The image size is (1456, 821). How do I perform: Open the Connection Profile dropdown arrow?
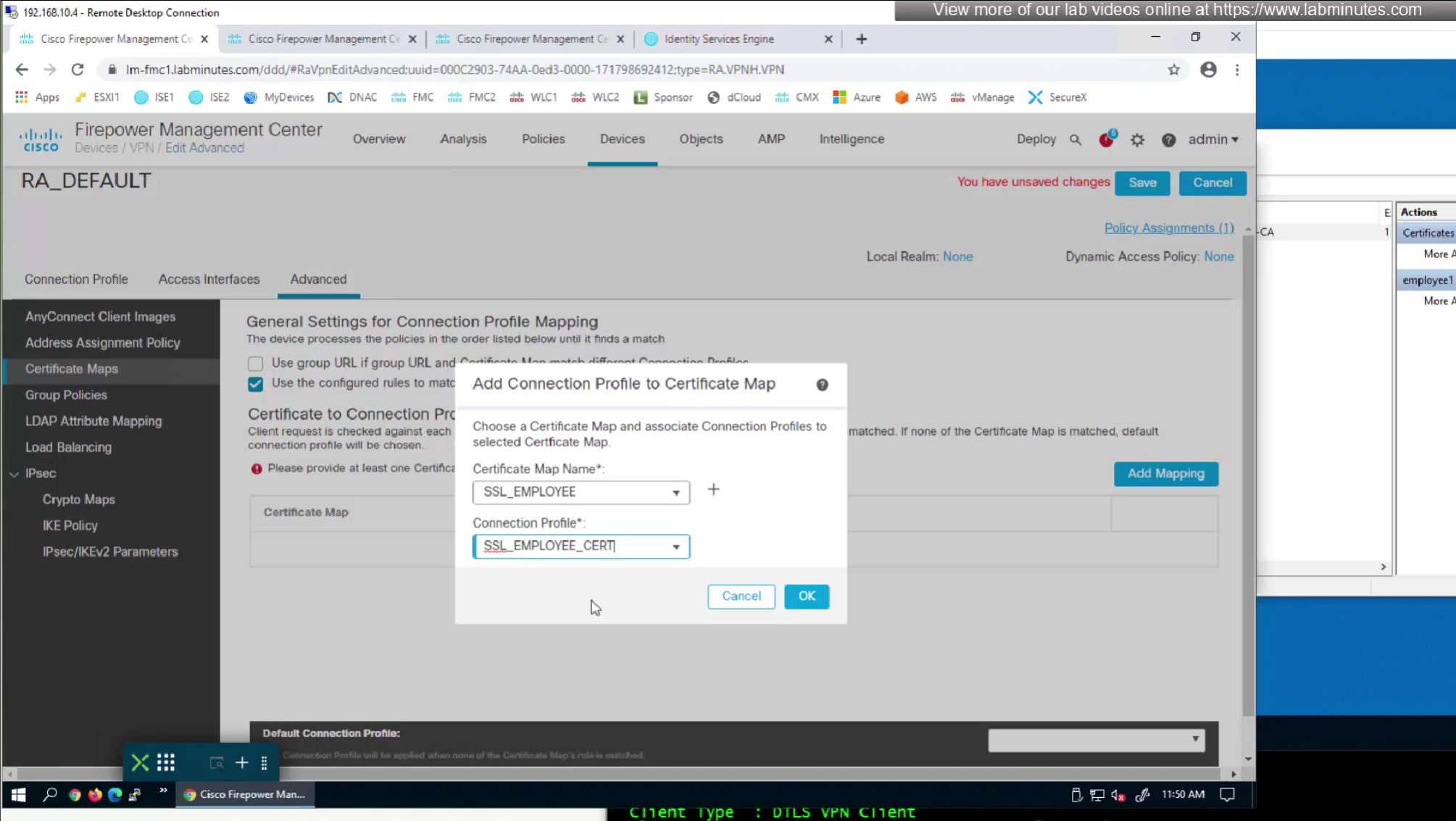tap(675, 546)
